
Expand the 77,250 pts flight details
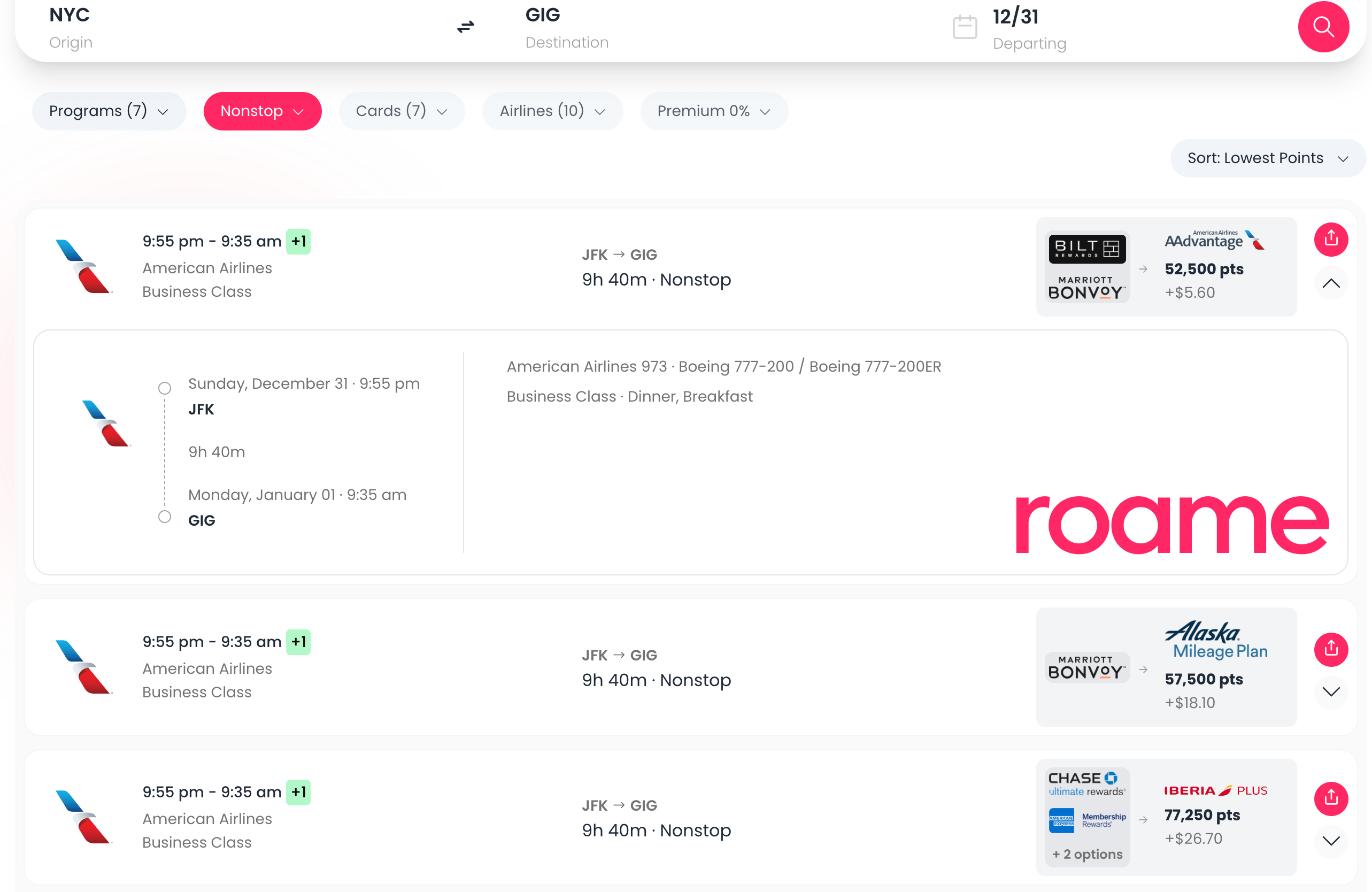point(1330,841)
